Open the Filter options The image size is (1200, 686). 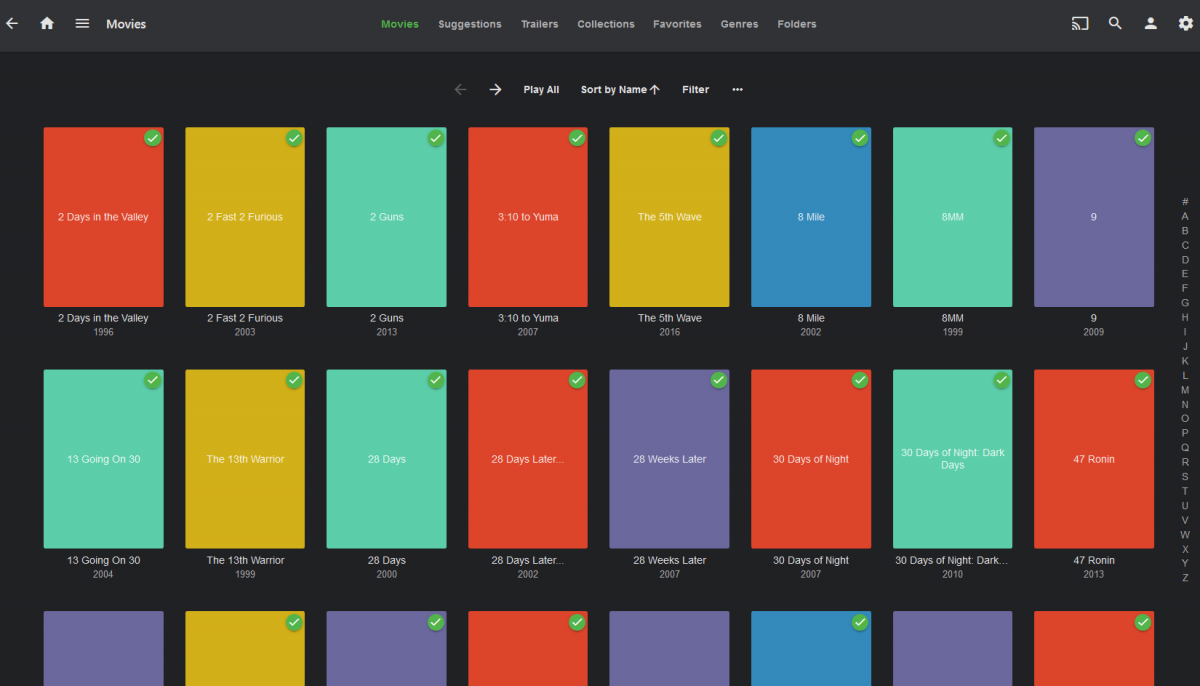695,89
